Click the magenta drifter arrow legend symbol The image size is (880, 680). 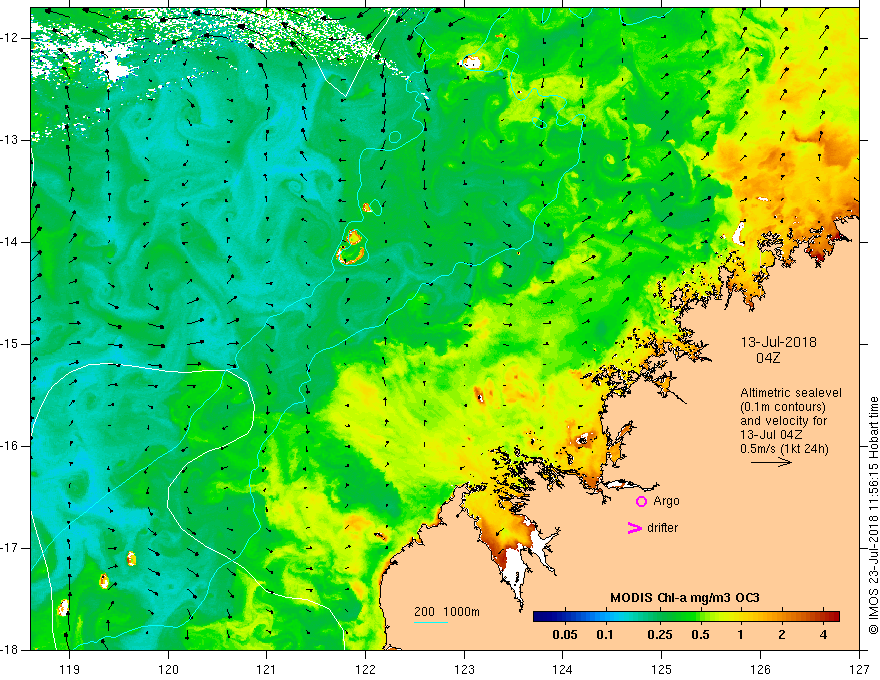635,528
